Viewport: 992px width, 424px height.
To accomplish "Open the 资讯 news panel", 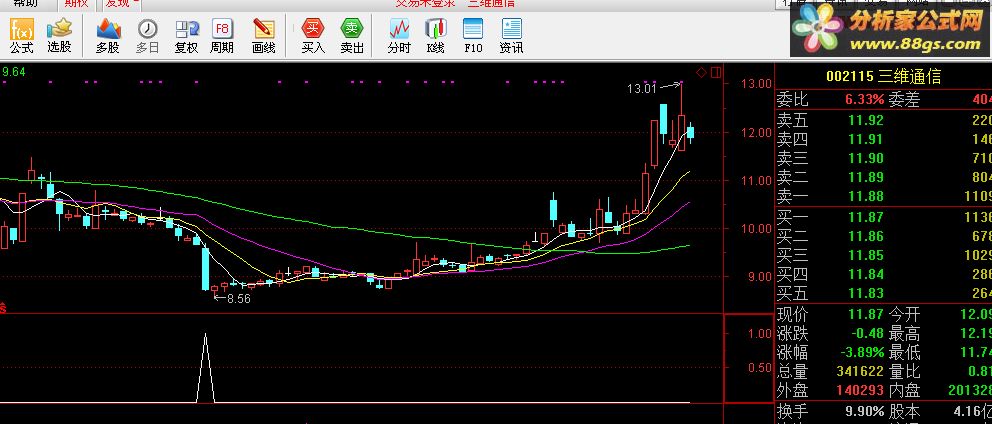I will [511, 36].
